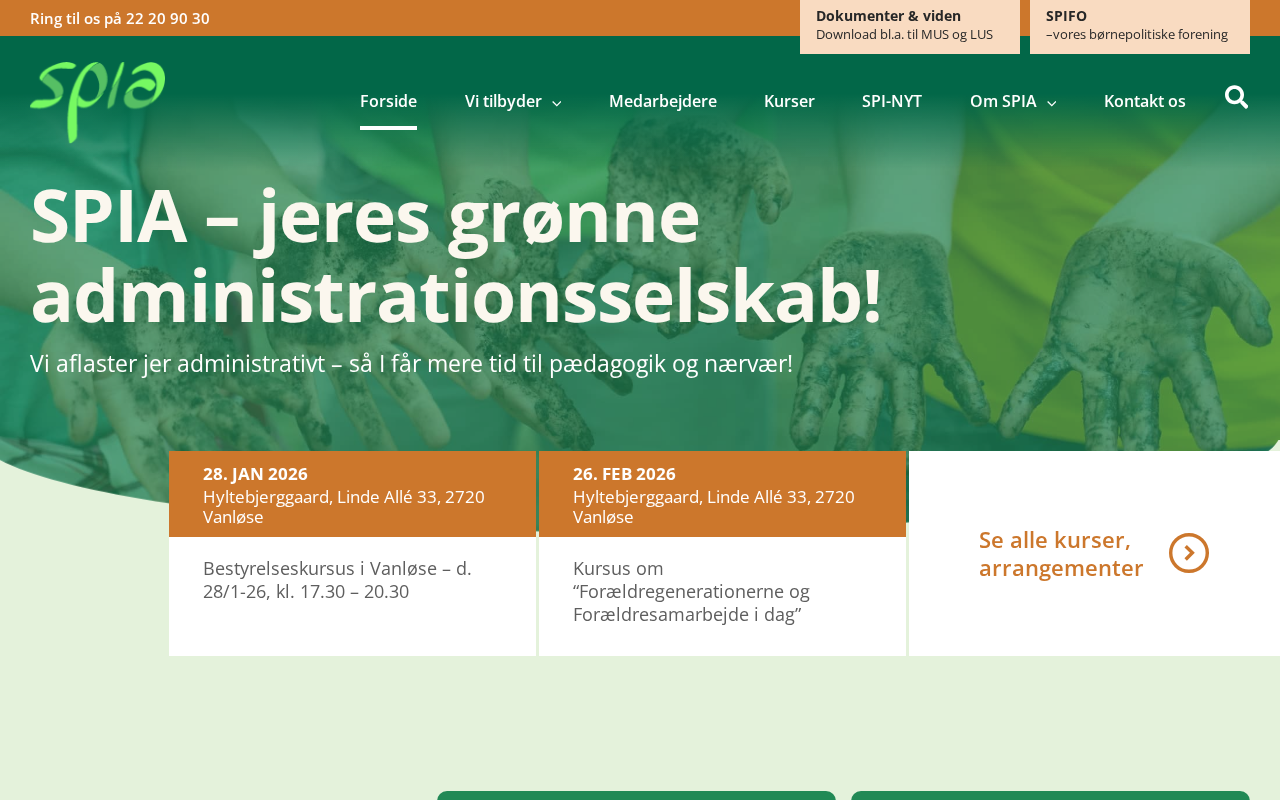Open Dokumenter & viden link
Image resolution: width=1280 pixels, height=800 pixels.
tap(910, 25)
